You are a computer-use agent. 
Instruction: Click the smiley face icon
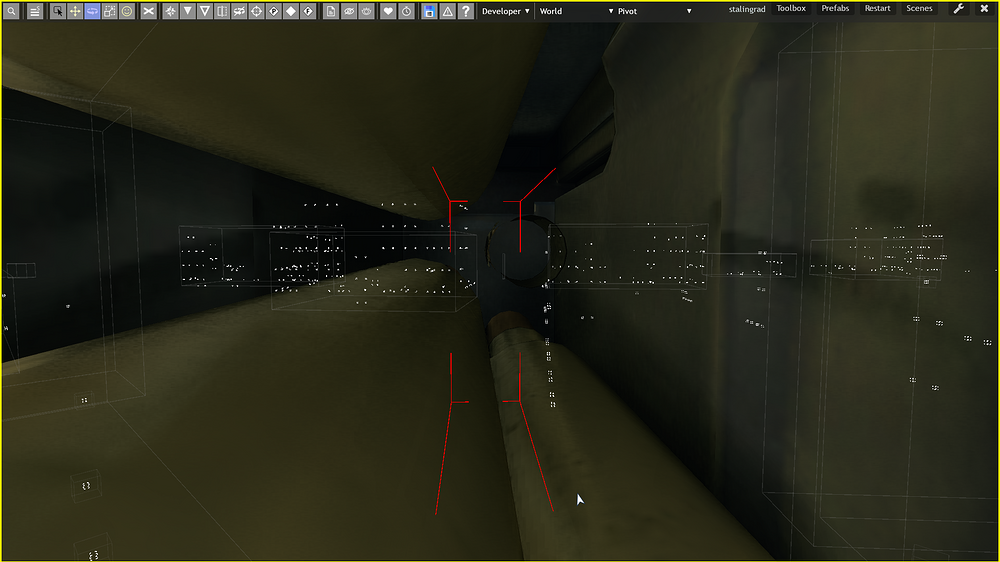pos(127,11)
